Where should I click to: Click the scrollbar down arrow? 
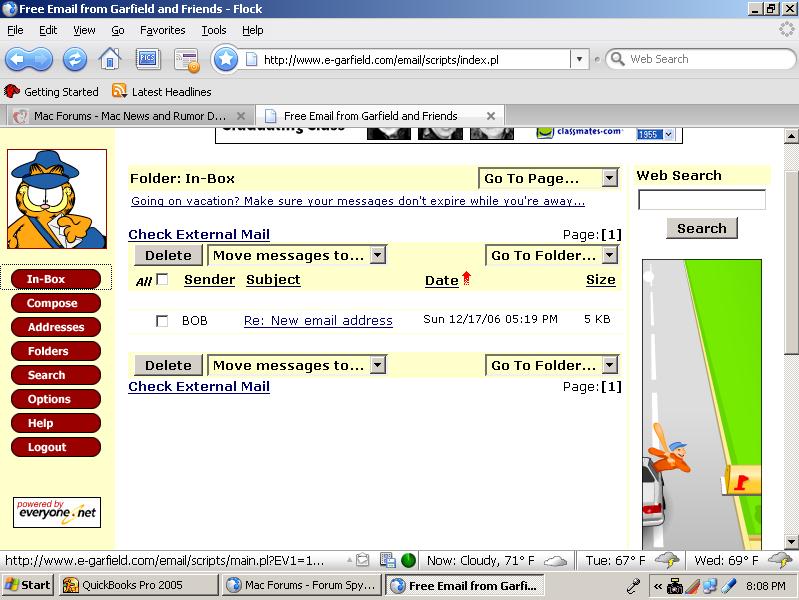[x=791, y=541]
